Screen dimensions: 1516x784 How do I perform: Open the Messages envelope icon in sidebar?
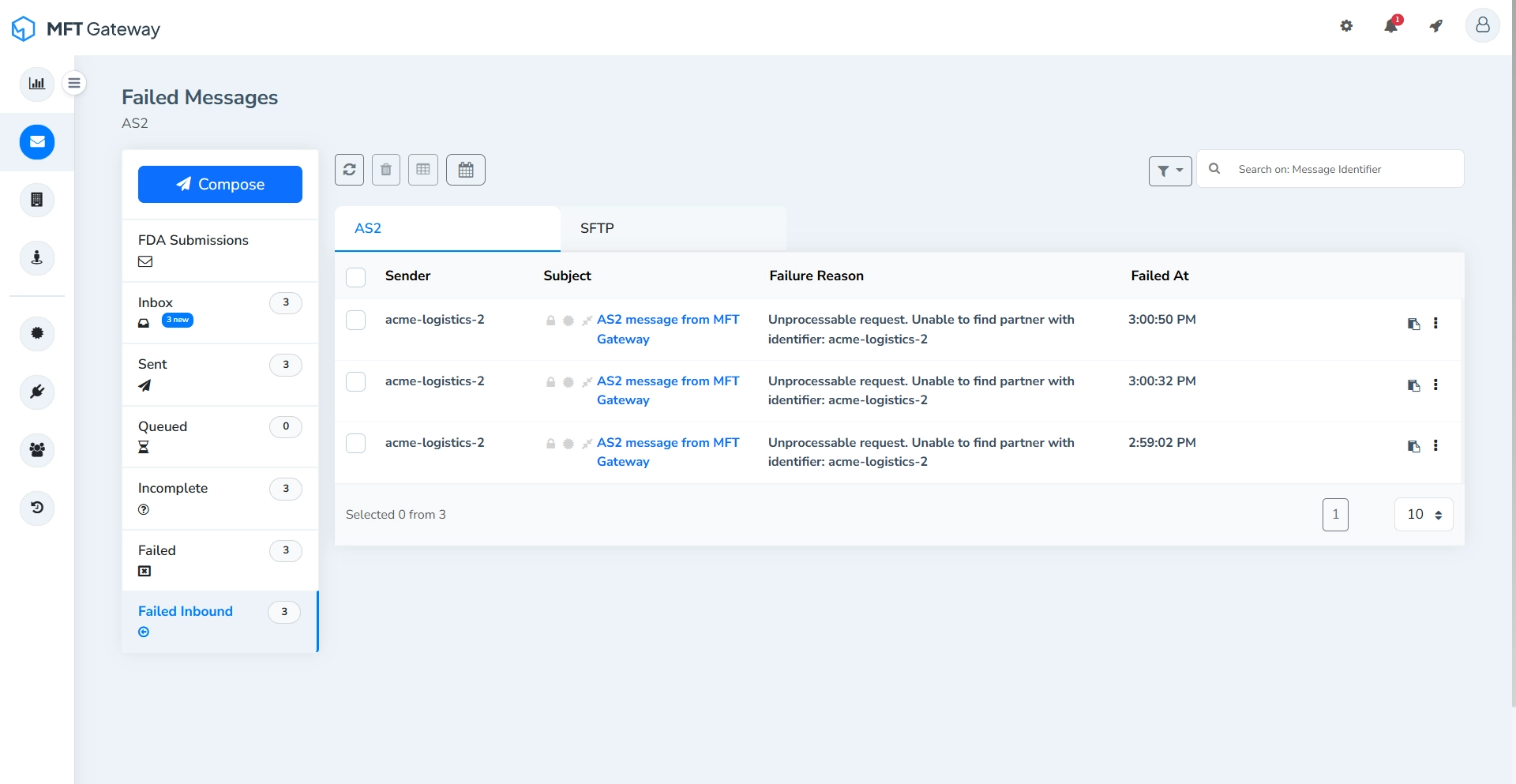pos(37,142)
